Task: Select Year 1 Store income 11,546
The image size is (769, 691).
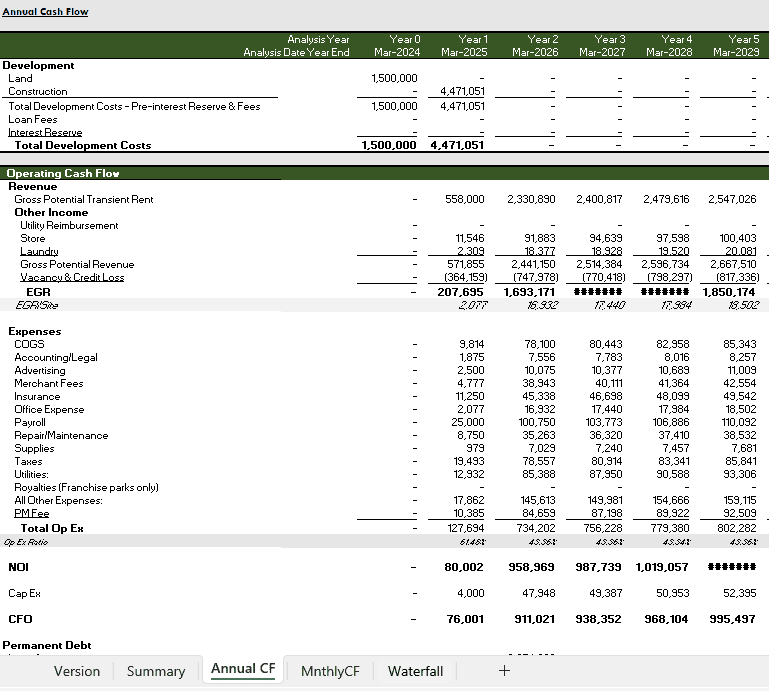Action: 470,238
